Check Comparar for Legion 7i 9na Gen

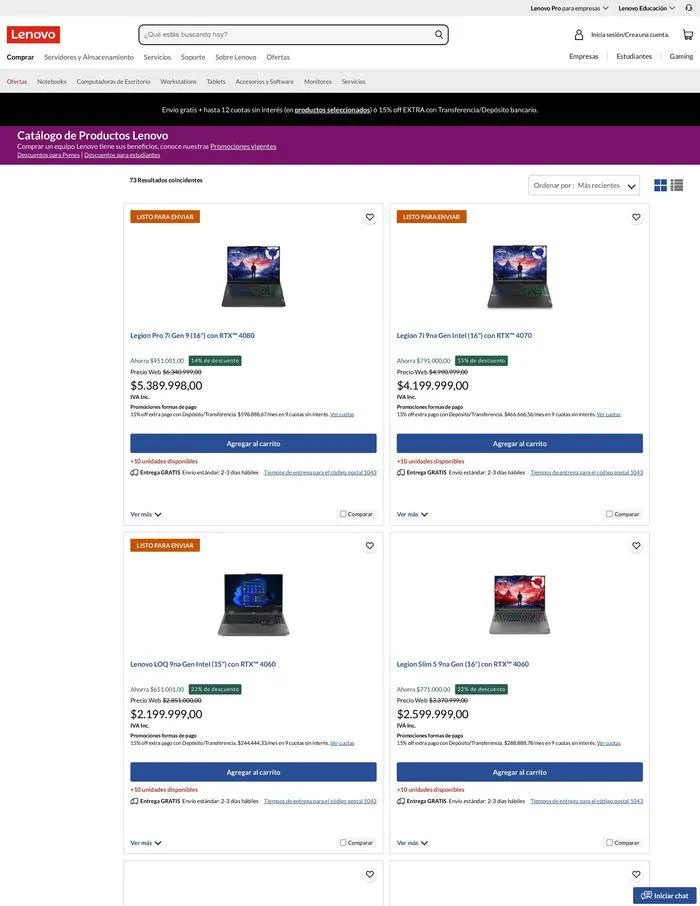pos(609,514)
